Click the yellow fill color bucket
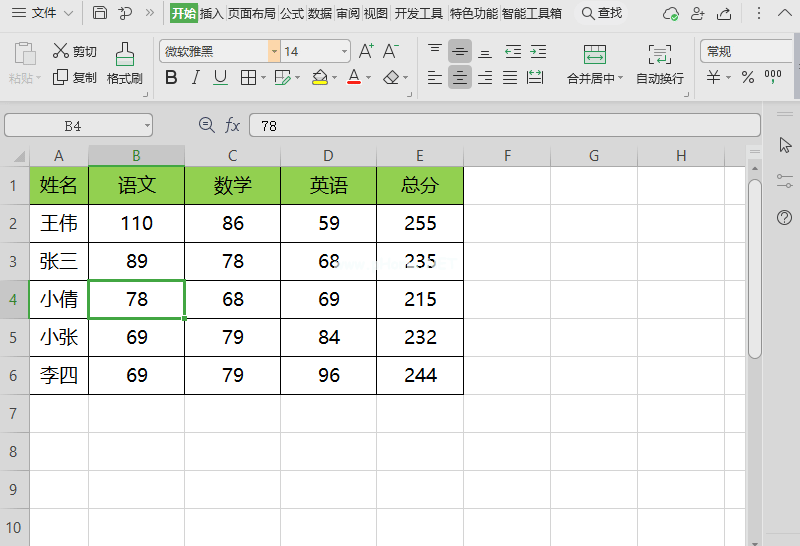This screenshot has width=800, height=546. pos(320,78)
